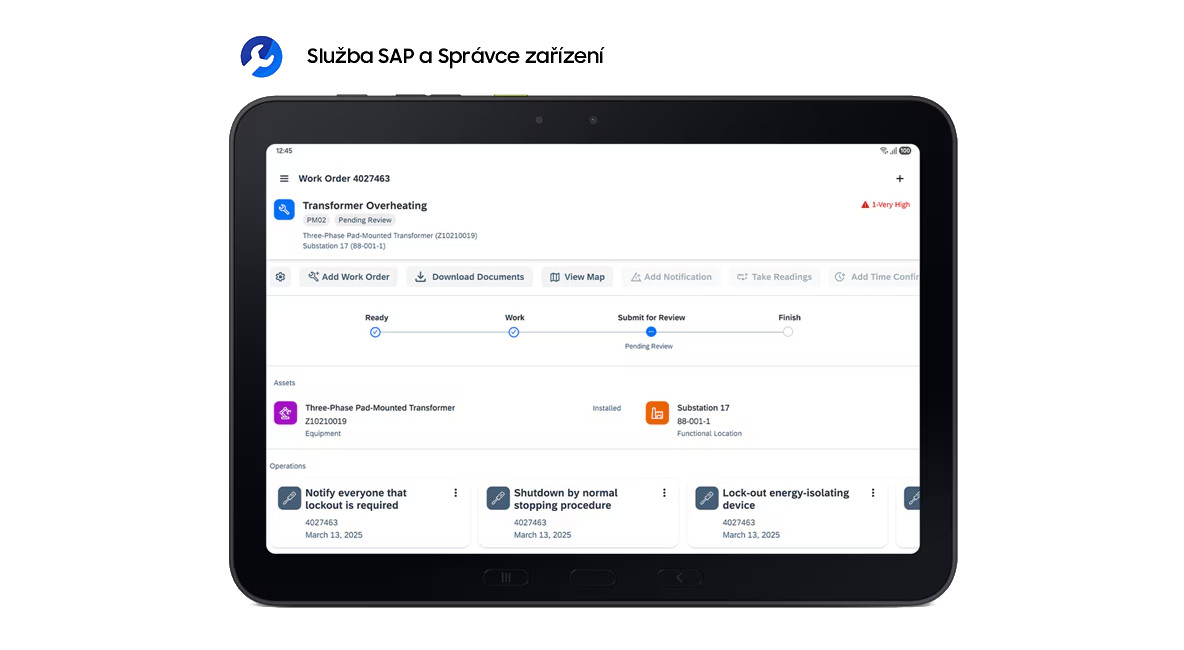Open the gear settings icon in toolbar

pyautogui.click(x=280, y=277)
